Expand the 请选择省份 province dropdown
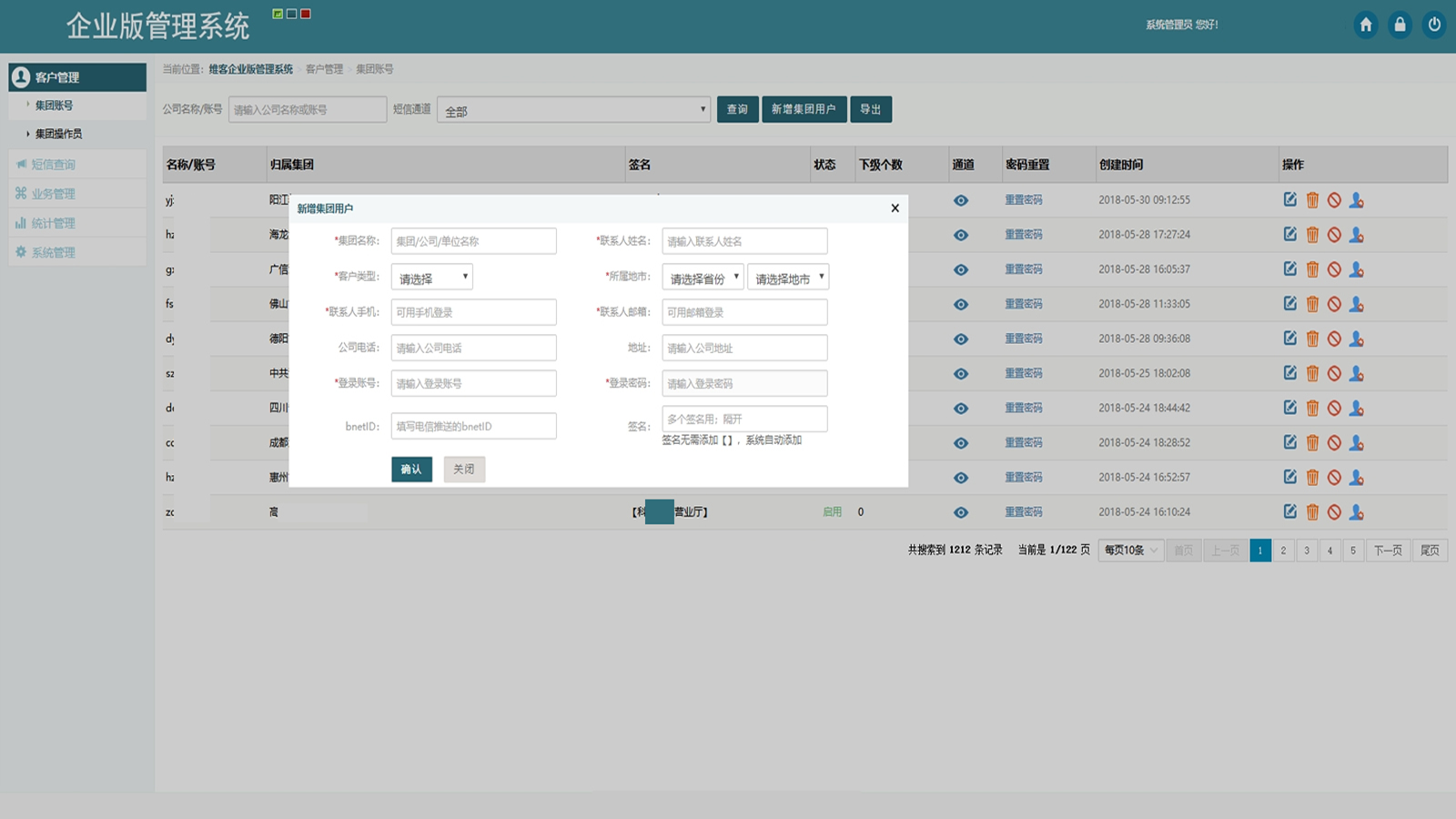This screenshot has width=1456, height=819. (x=703, y=278)
